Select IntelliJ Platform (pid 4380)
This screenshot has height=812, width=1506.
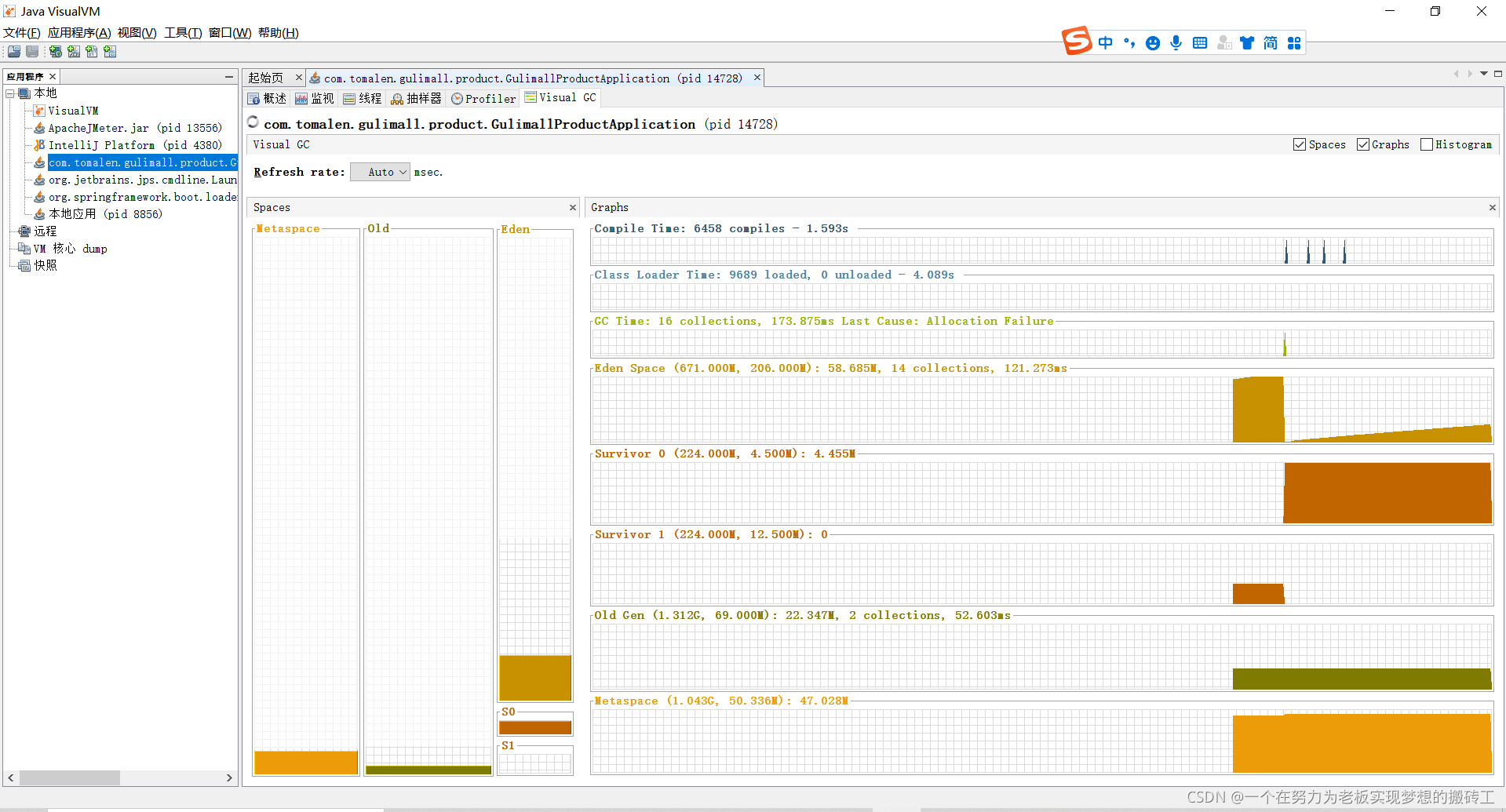(x=135, y=145)
